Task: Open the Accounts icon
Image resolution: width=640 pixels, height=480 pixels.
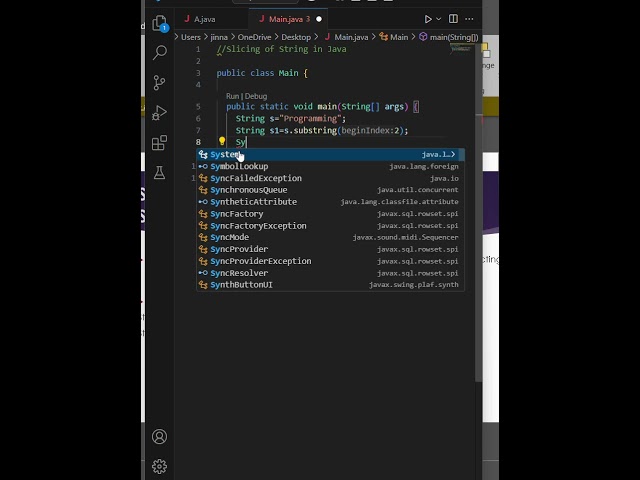Action: coord(159,436)
